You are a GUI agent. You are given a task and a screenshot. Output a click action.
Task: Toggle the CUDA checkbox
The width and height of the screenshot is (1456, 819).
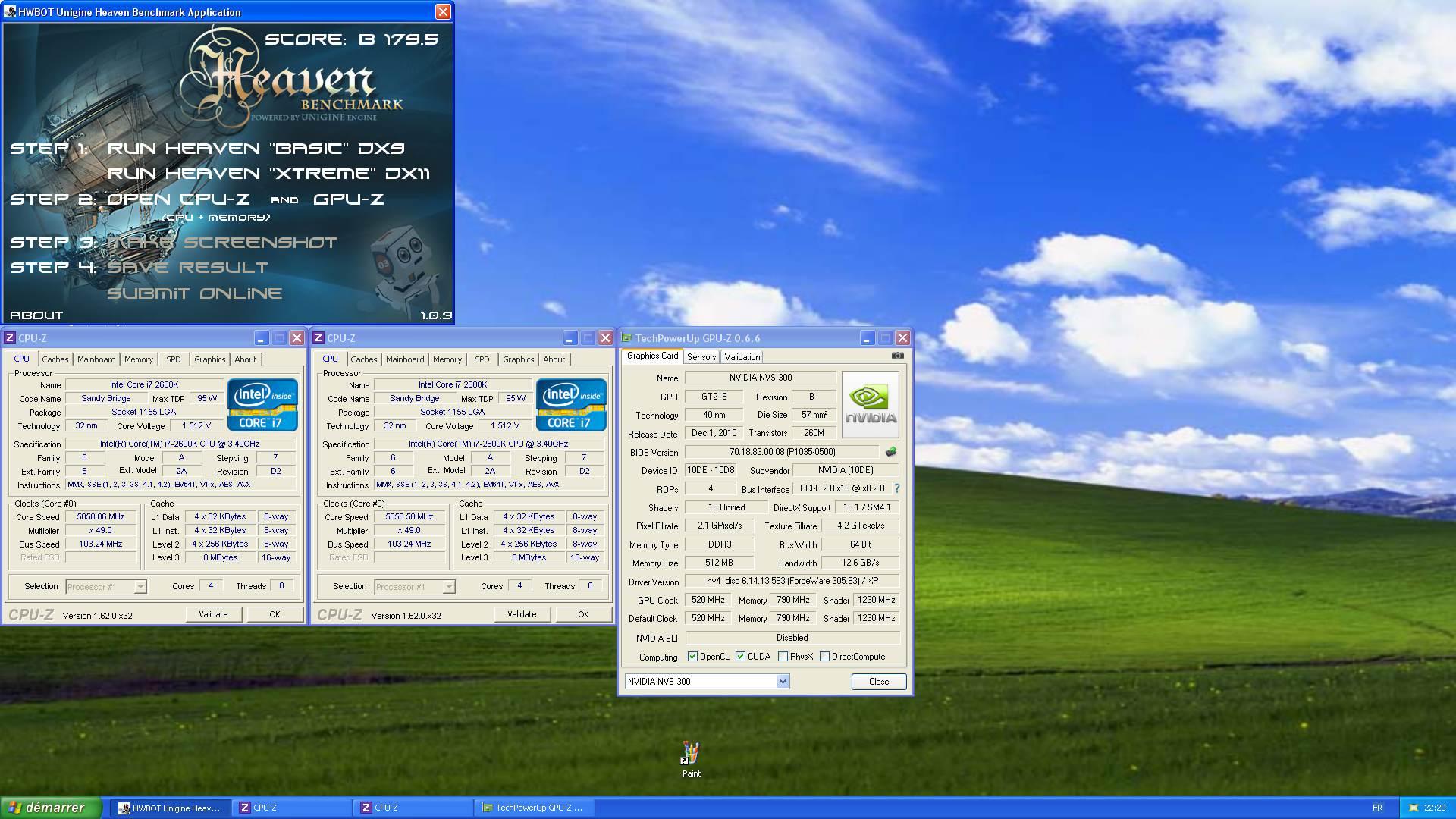point(740,657)
